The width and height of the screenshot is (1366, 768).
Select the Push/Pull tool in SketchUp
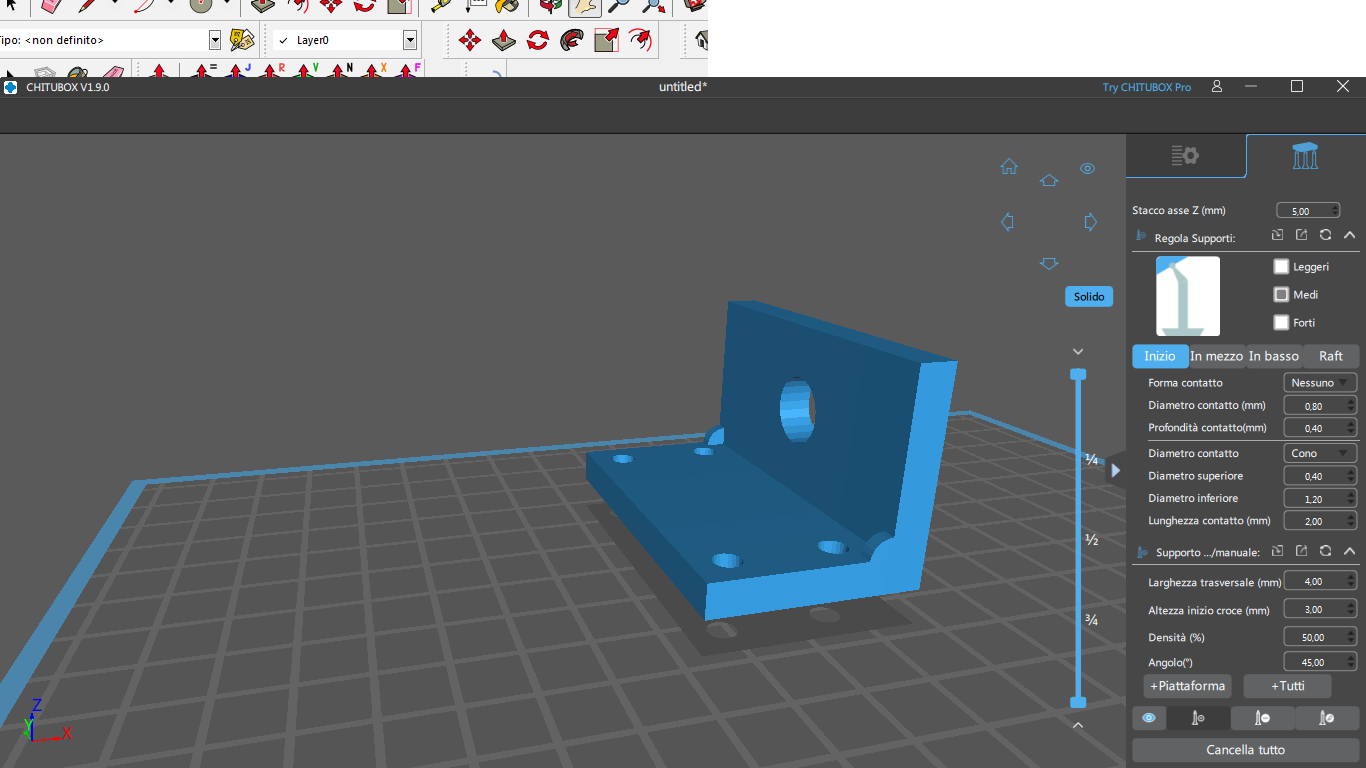pyautogui.click(x=504, y=40)
